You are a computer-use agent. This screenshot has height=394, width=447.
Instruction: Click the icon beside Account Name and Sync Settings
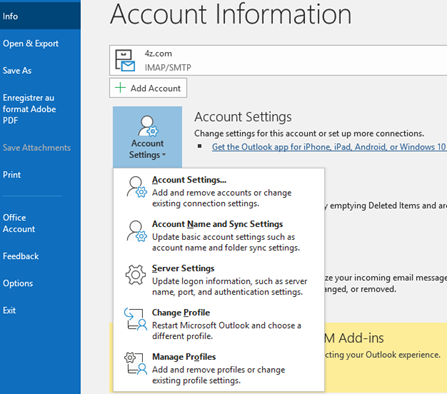[136, 231]
